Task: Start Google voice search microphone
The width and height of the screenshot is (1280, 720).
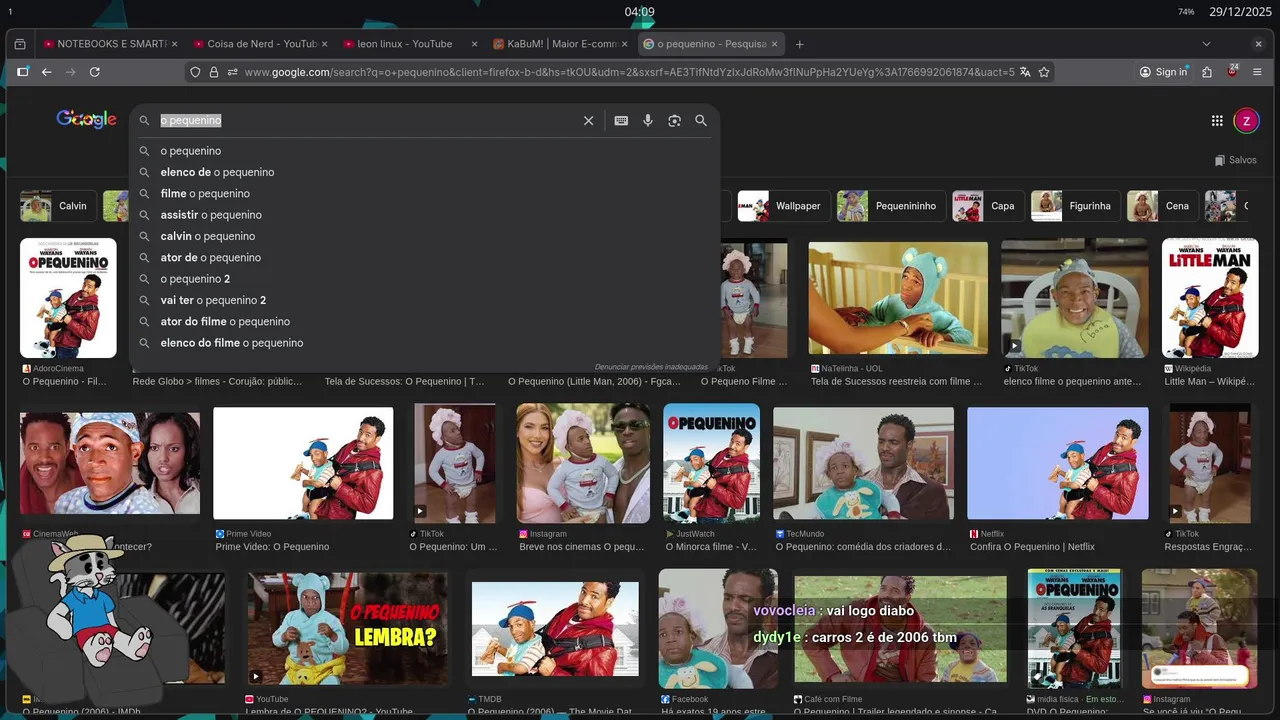Action: pos(648,120)
